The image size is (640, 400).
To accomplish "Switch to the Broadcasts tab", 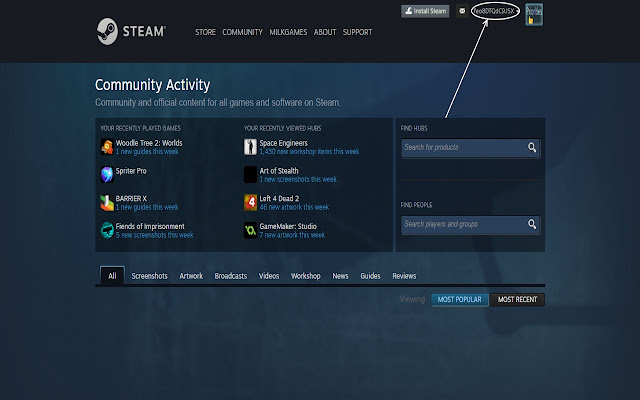I will 231,276.
